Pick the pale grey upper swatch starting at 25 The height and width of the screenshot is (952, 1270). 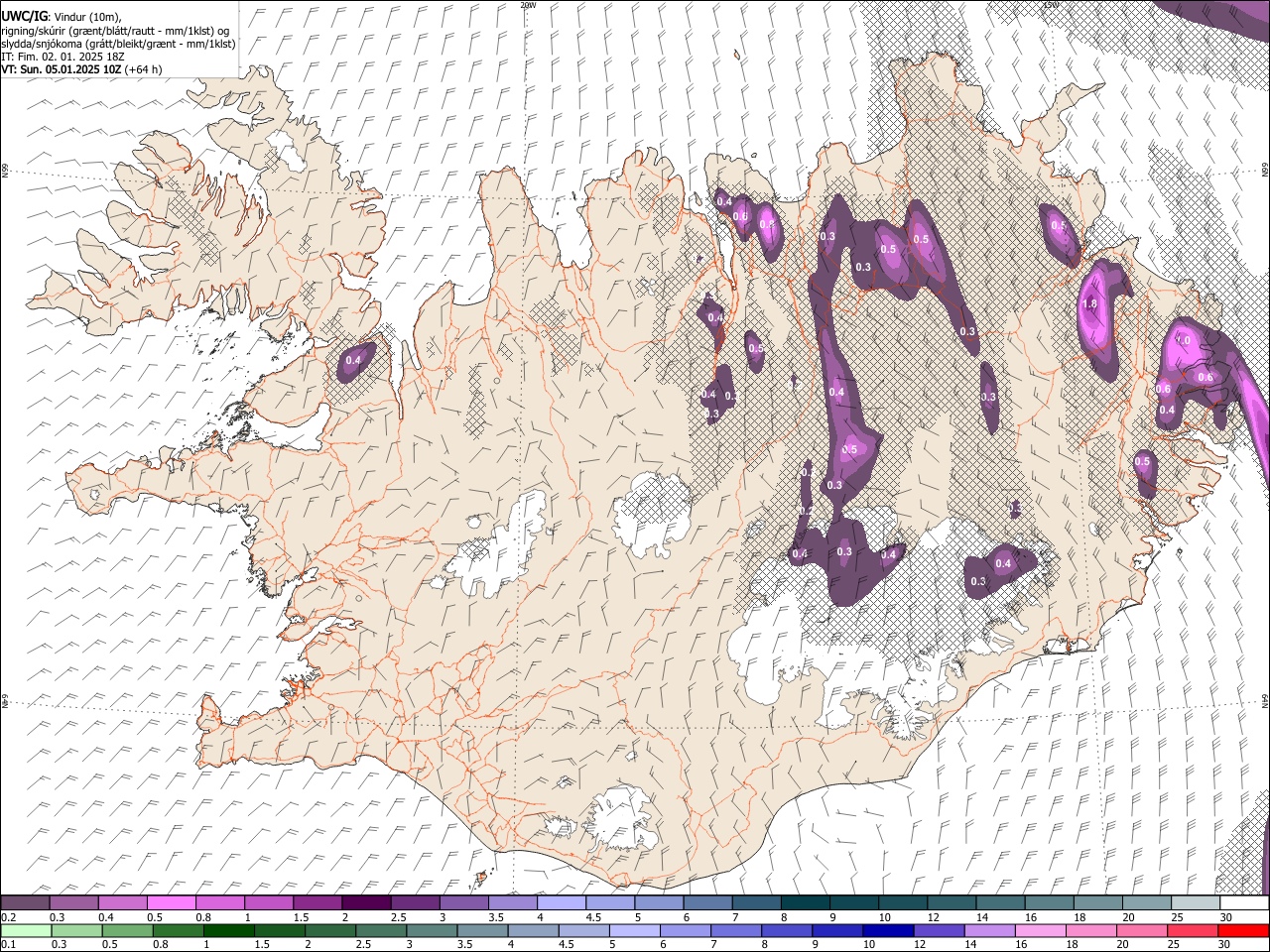pyautogui.click(x=1196, y=903)
